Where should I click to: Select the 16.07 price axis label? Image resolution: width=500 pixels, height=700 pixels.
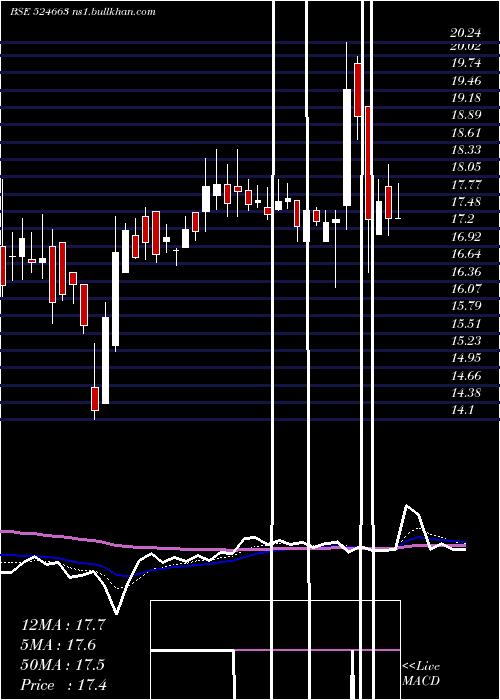(466, 288)
